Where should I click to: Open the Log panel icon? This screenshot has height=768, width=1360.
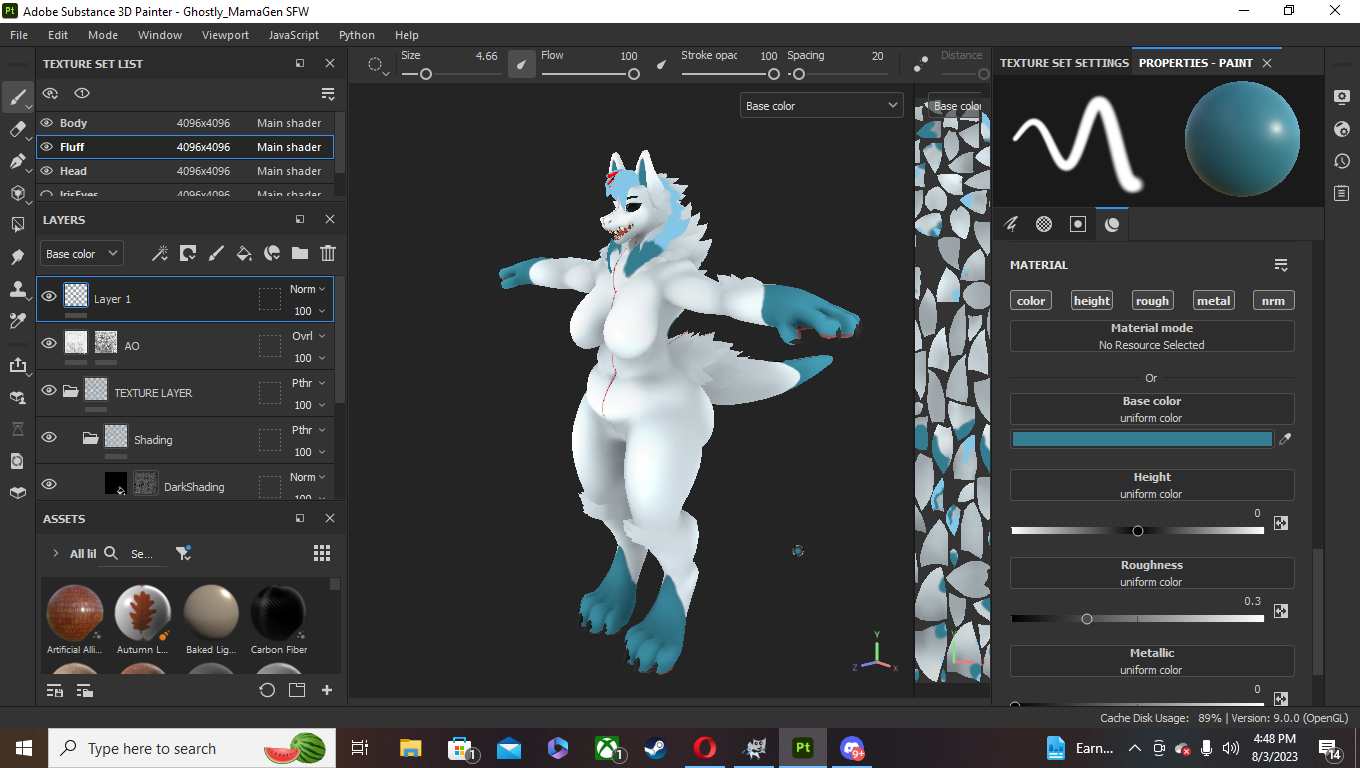point(1342,193)
